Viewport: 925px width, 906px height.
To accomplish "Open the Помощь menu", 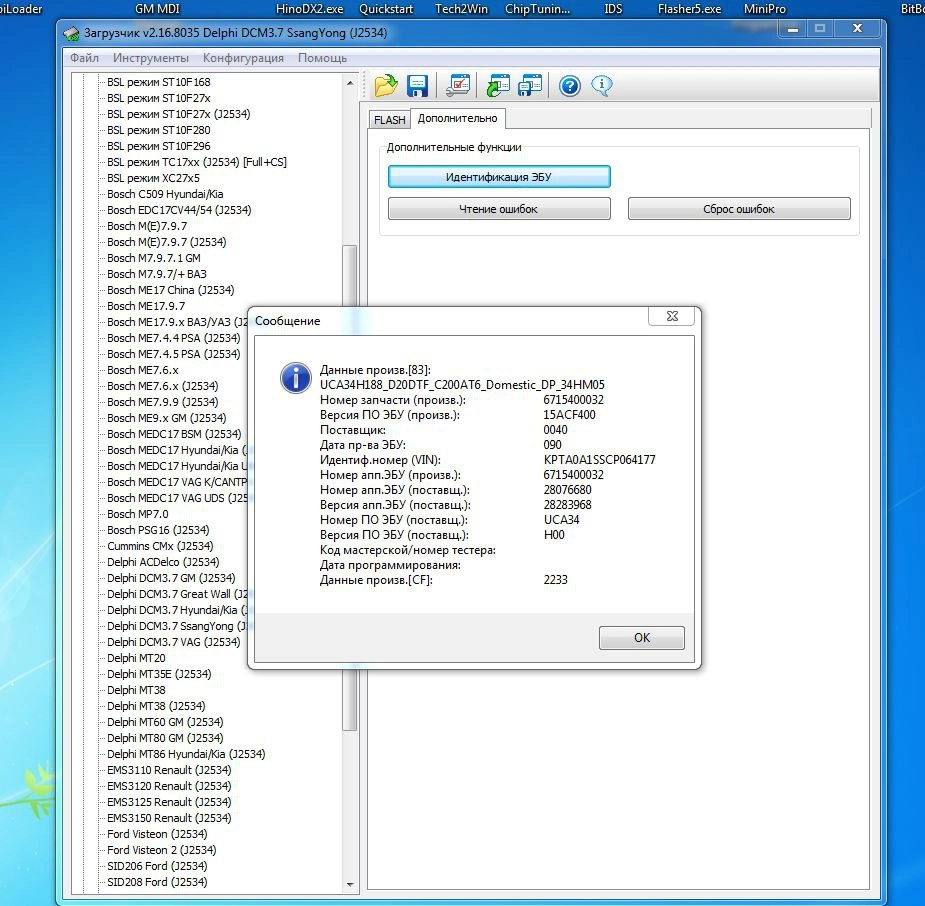I will (322, 58).
